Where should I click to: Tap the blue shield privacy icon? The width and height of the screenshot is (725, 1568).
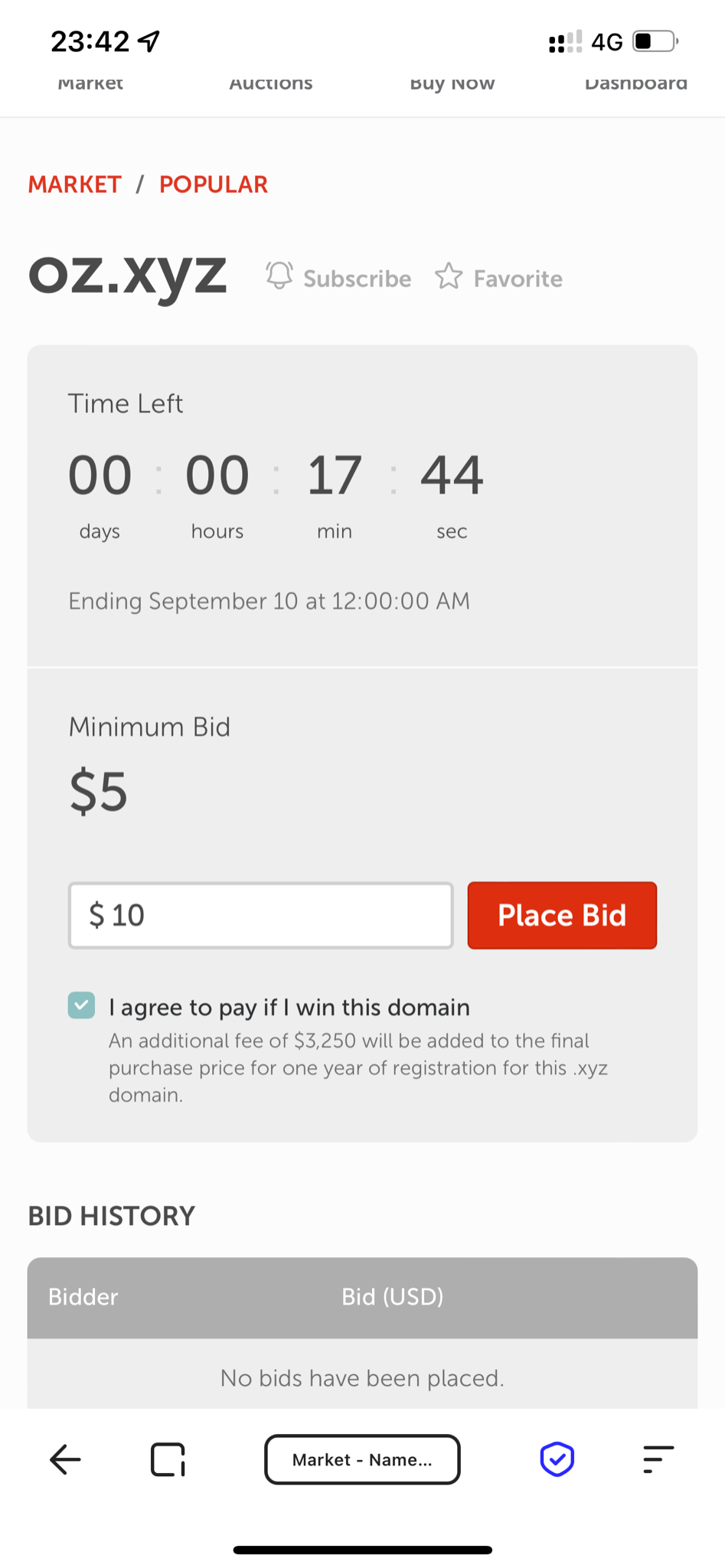pyautogui.click(x=557, y=1459)
